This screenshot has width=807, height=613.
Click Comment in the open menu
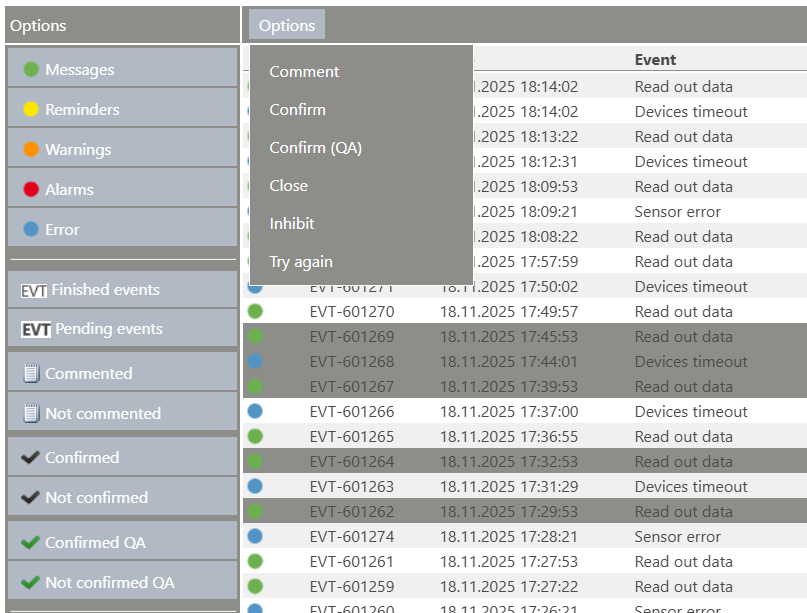click(x=304, y=71)
